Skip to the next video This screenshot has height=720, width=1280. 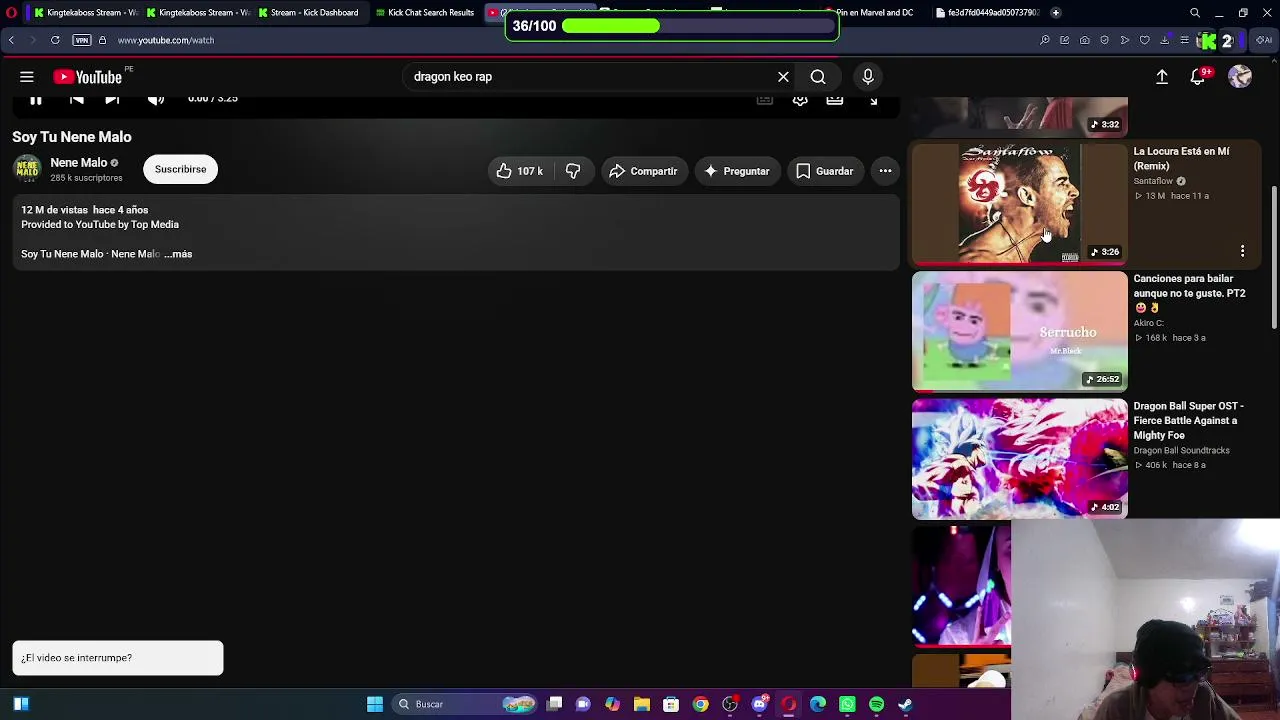click(x=112, y=99)
